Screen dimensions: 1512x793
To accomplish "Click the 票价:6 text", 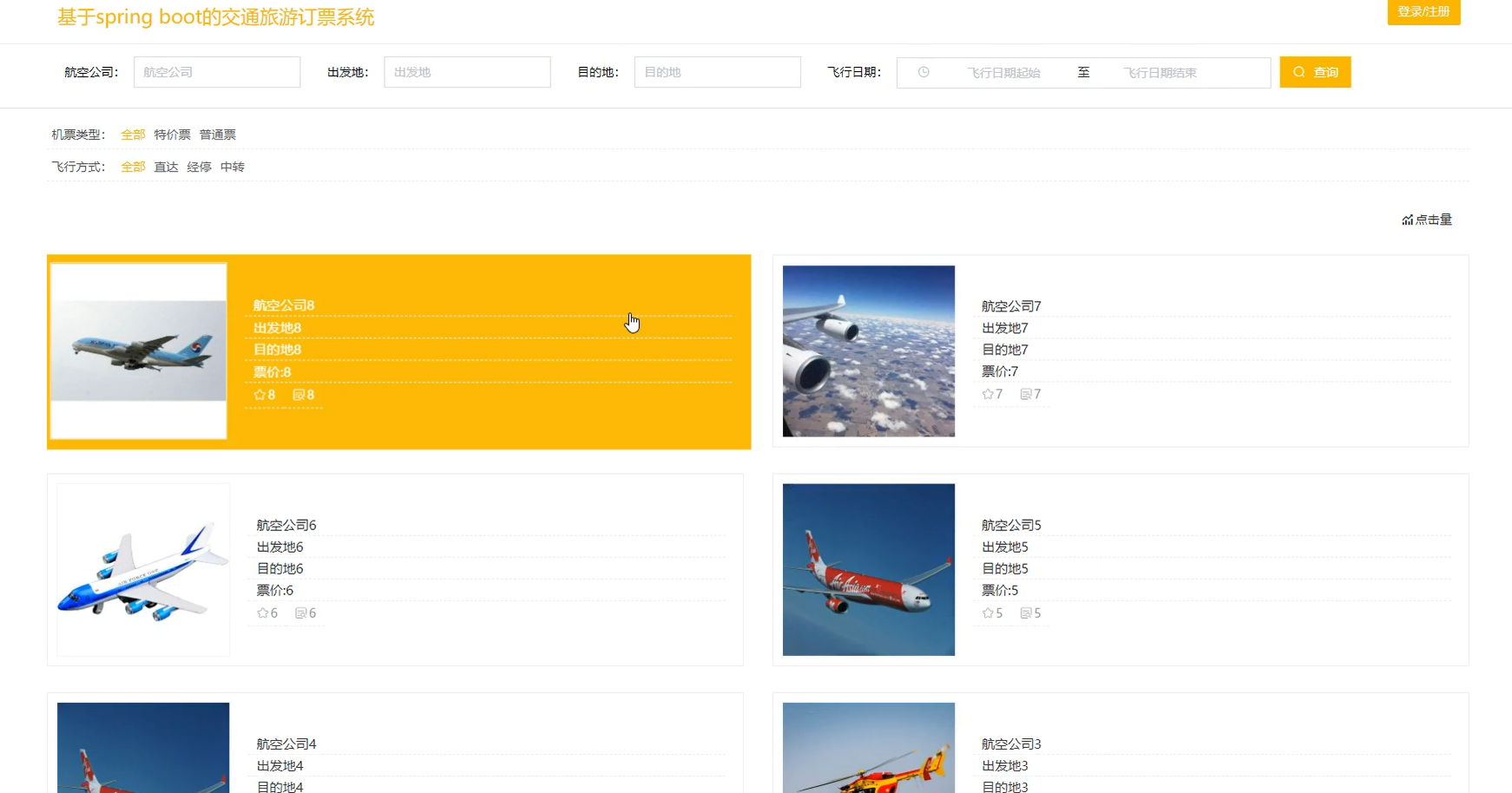I will click(274, 590).
